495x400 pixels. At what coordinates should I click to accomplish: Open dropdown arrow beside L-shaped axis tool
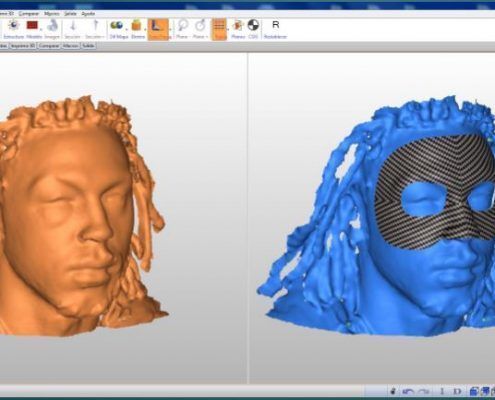pyautogui.click(x=170, y=29)
